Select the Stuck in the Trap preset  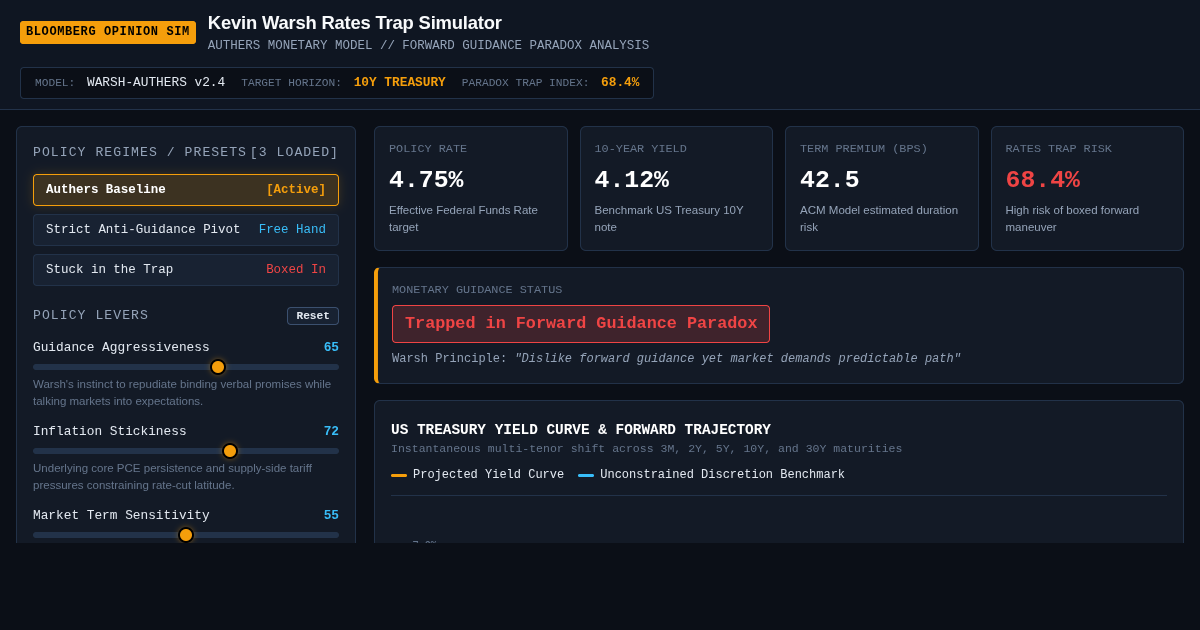186,270
